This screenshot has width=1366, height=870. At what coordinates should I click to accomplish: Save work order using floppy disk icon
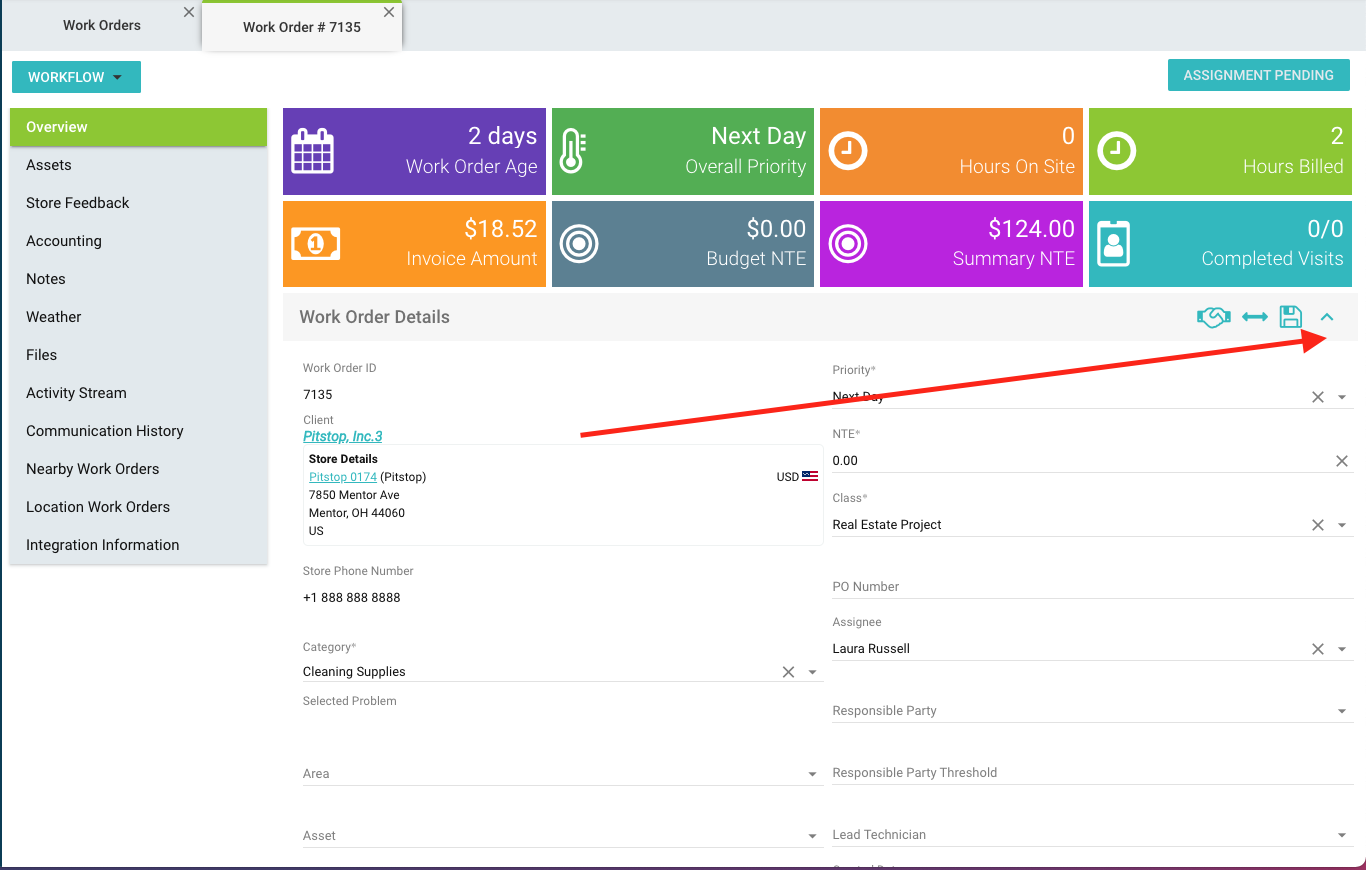pyautogui.click(x=1290, y=317)
